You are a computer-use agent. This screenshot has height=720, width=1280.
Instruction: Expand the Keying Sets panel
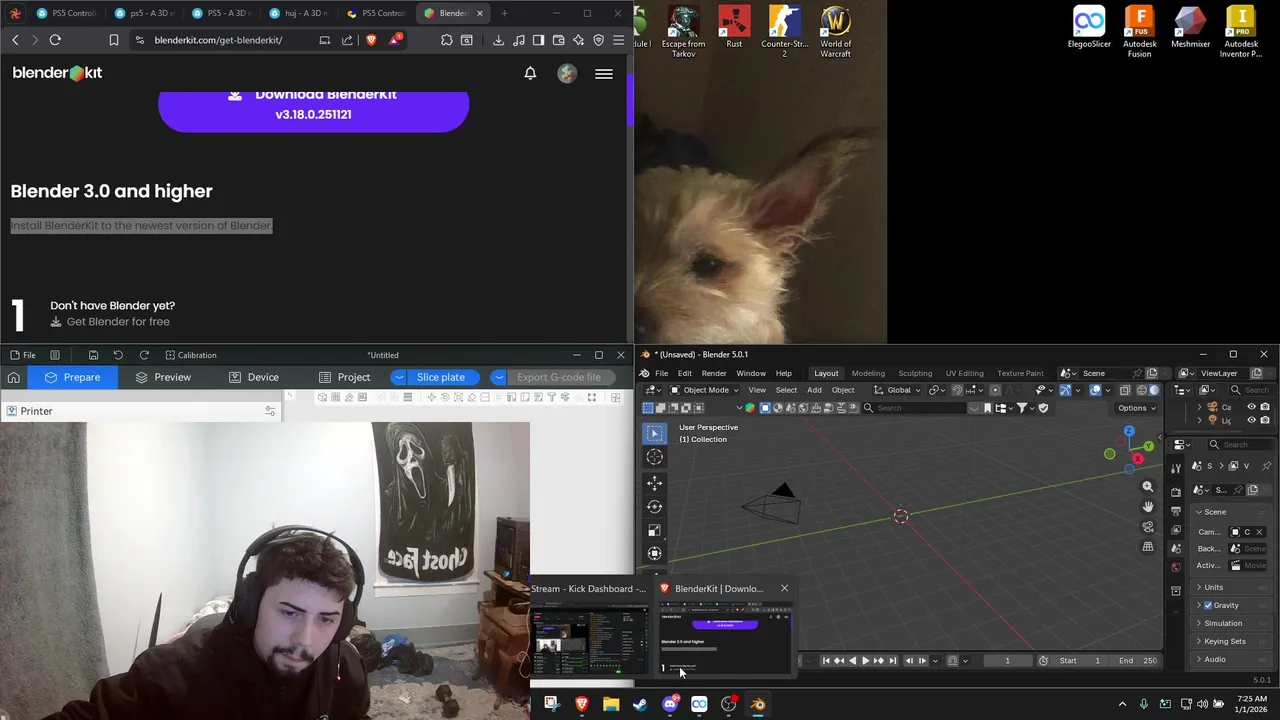[1225, 641]
